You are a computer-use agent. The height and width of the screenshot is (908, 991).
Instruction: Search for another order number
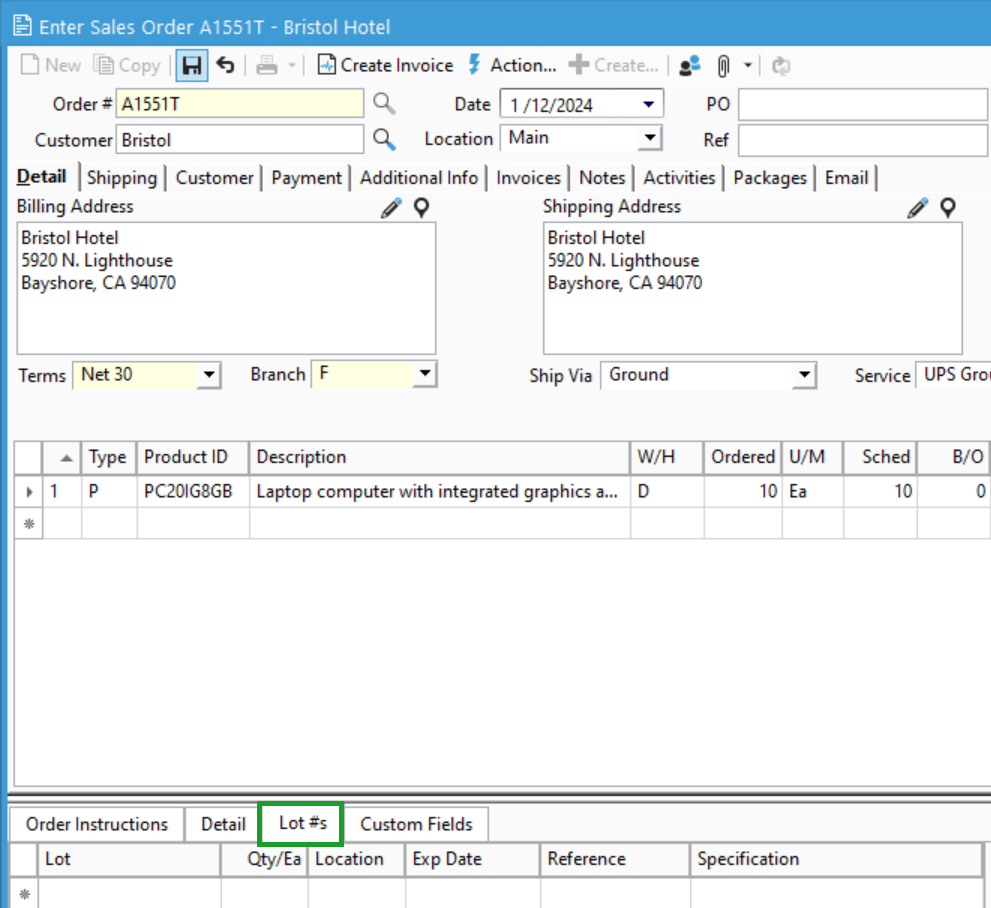point(385,103)
